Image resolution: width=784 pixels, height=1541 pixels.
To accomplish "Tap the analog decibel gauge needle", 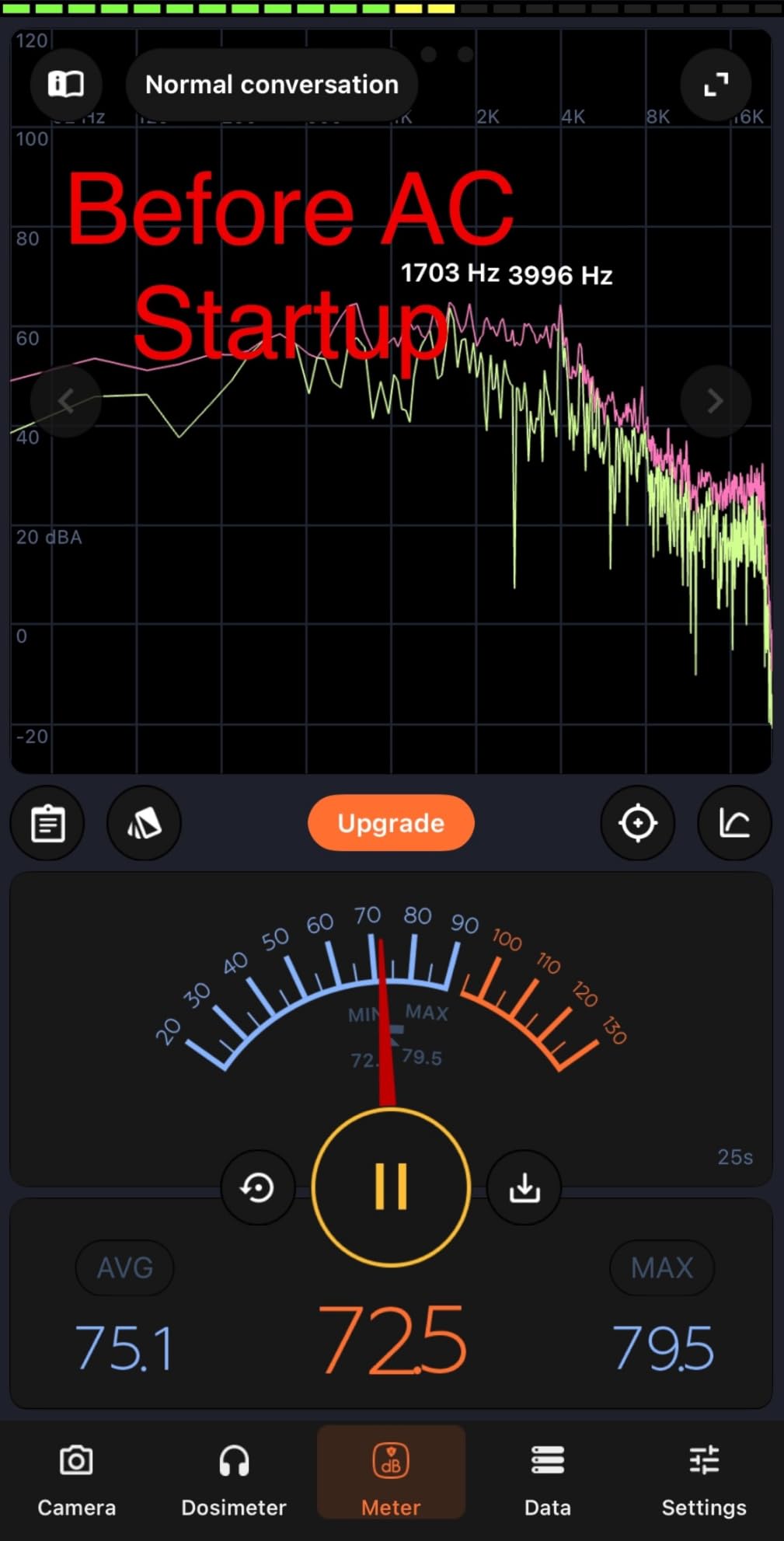I will [385, 1022].
